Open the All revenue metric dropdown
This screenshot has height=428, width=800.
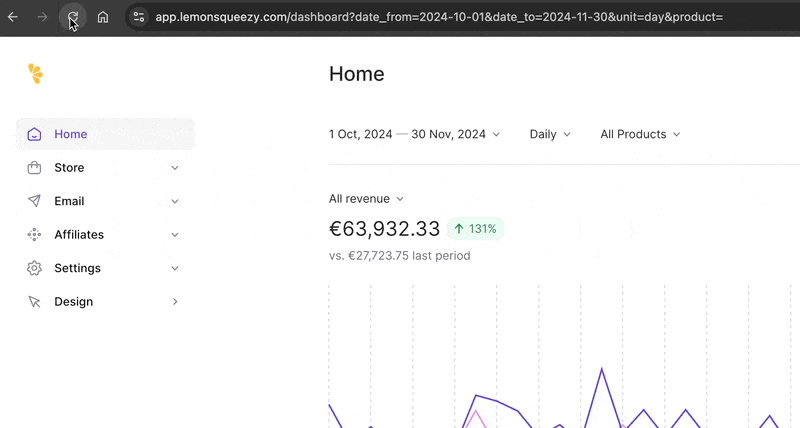tap(366, 199)
